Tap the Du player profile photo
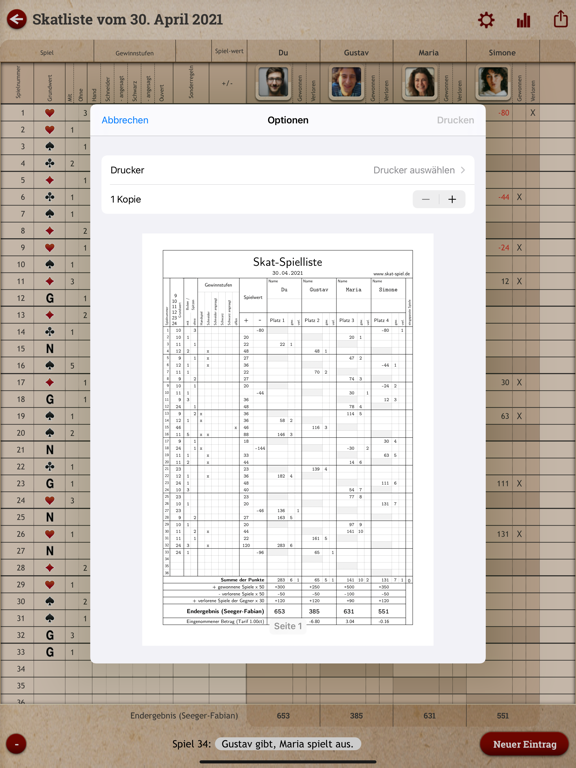 tap(273, 82)
